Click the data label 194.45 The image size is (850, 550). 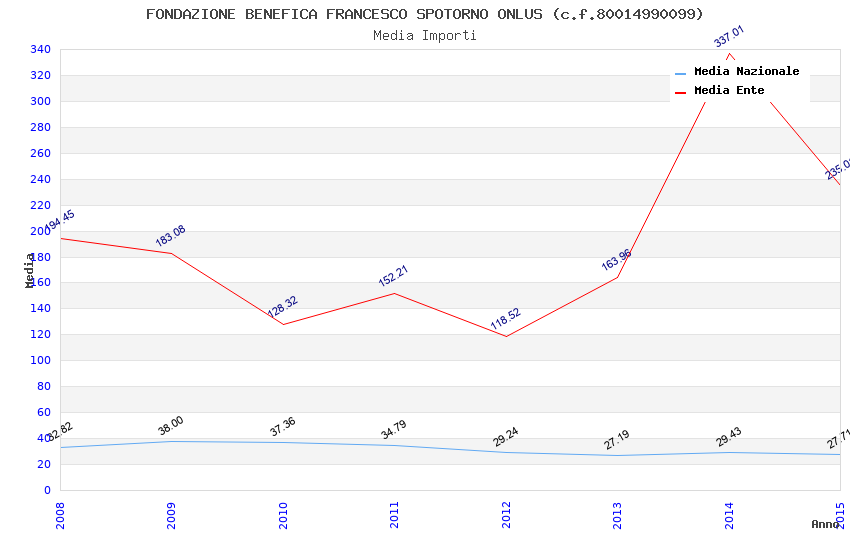tap(59, 220)
